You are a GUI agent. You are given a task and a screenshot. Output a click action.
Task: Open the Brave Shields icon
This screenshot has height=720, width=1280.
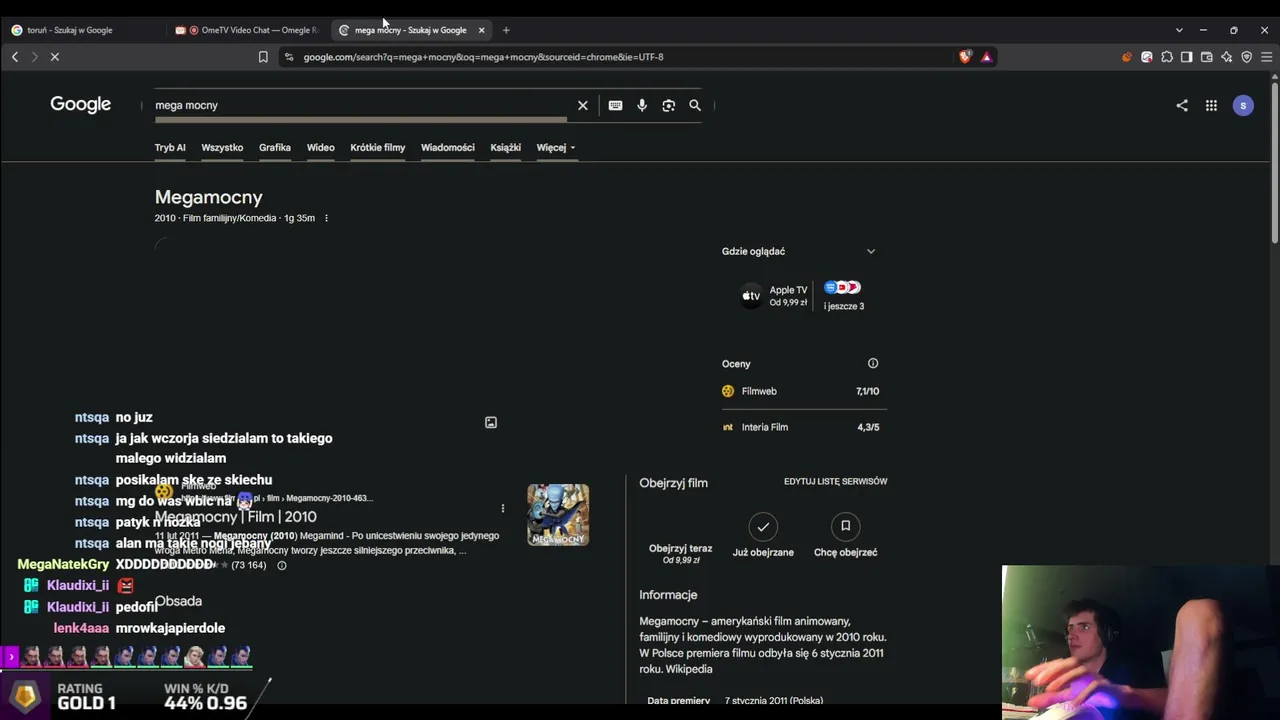965,57
